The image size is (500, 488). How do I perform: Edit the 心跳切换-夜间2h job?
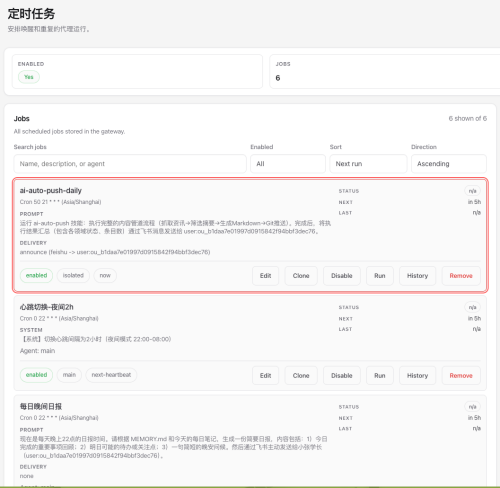[x=265, y=375]
